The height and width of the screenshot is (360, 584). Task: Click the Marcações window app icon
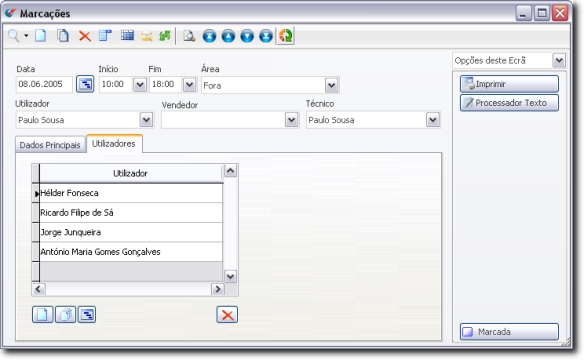point(10,13)
